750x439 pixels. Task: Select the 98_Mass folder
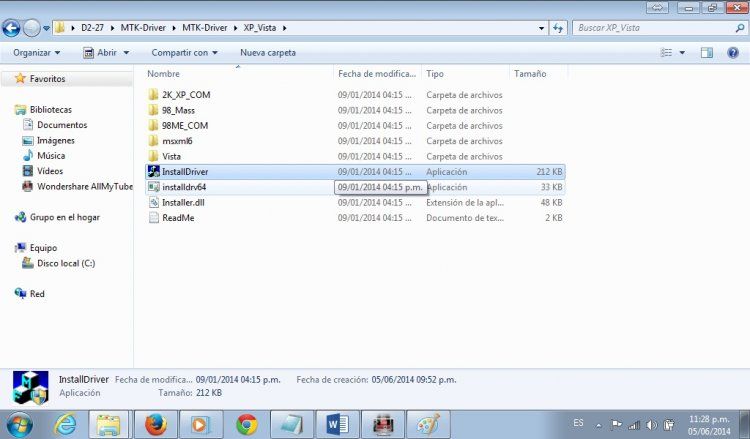coord(178,110)
